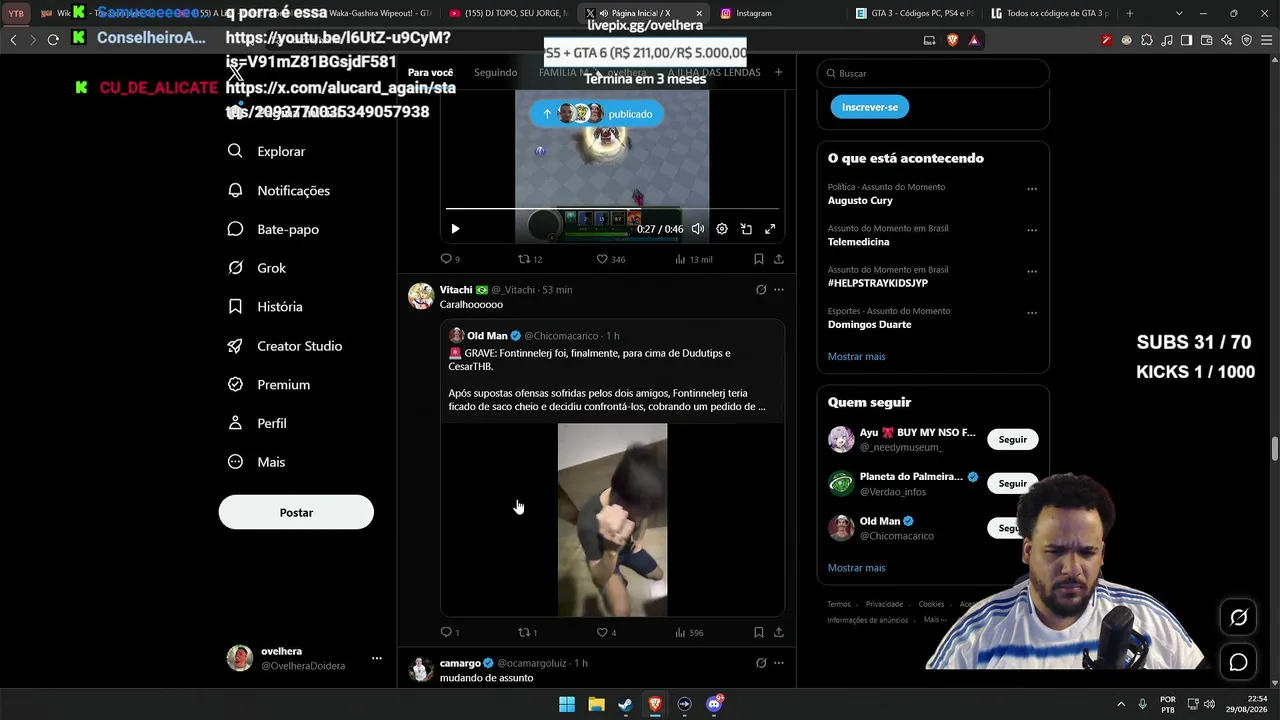Open options for the Augusto Cury trend
1280x720 pixels.
1032,189
